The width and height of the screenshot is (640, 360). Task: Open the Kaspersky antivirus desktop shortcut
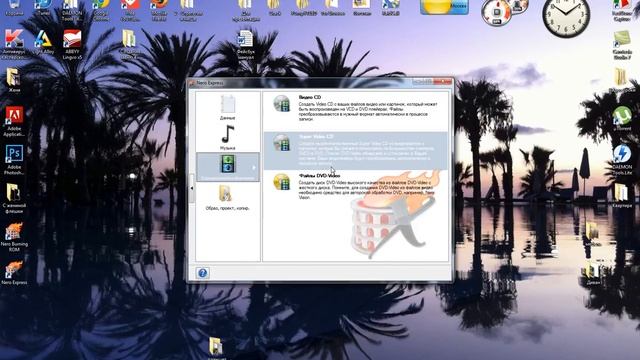coord(14,44)
